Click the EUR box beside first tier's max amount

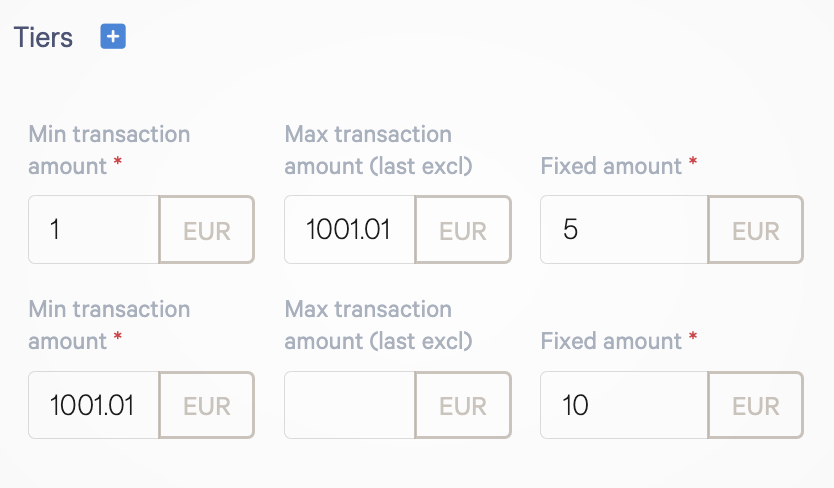coord(463,230)
